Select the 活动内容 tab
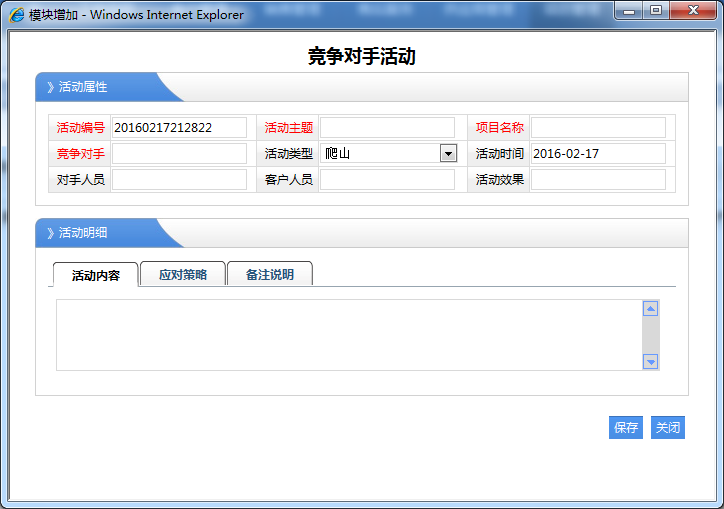The image size is (724, 509). (x=95, y=275)
